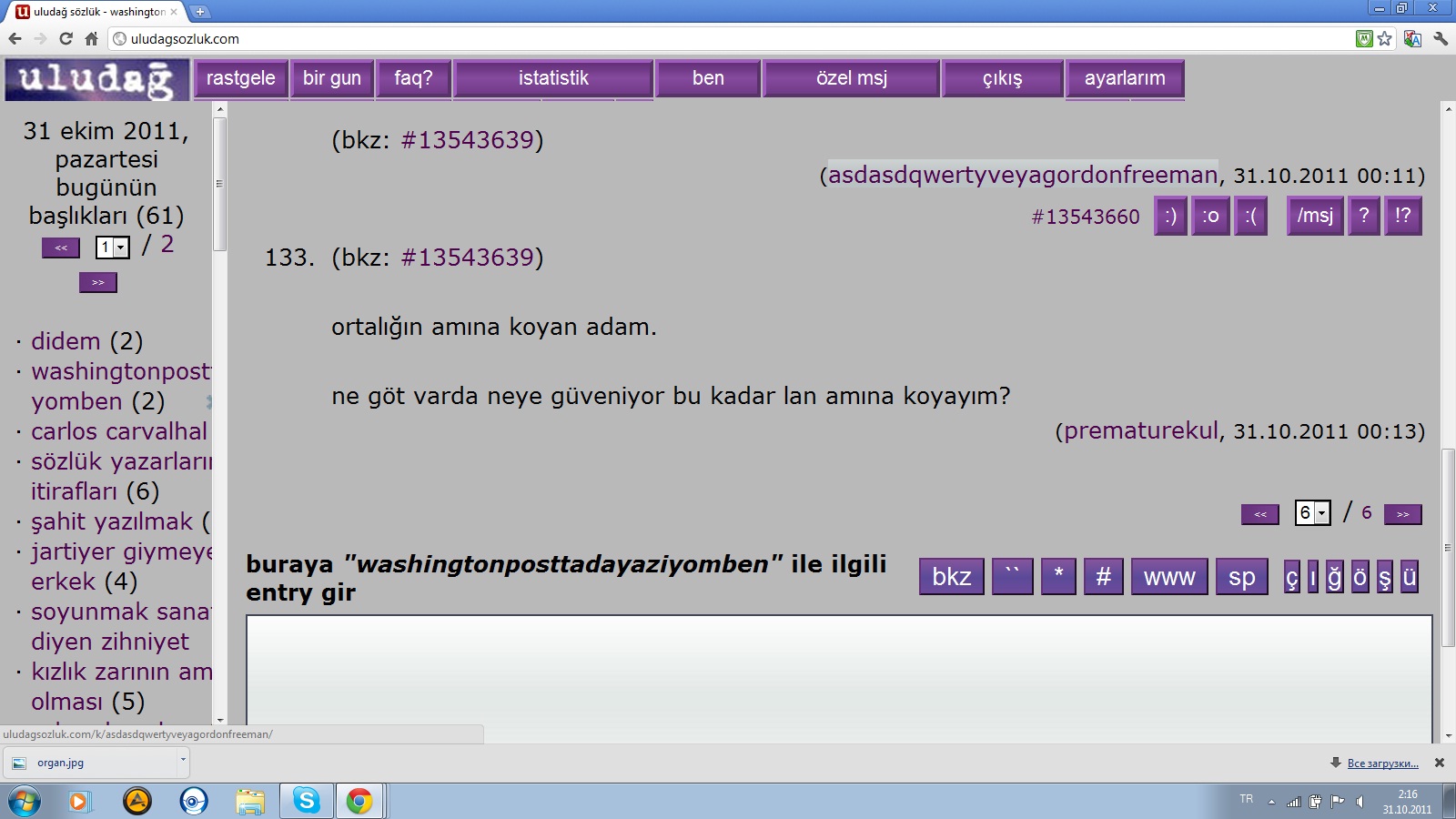Insert the ş character button

click(1384, 577)
